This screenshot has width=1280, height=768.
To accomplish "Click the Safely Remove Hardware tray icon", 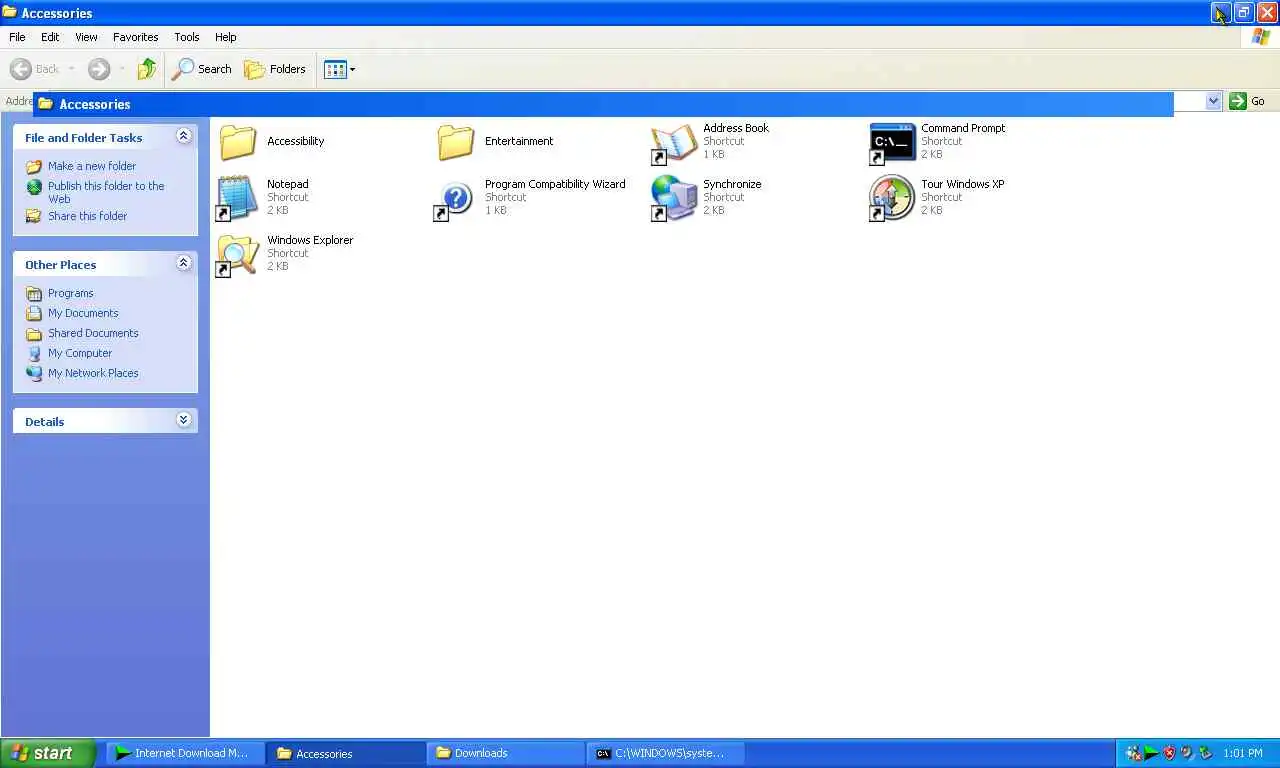I will [1205, 753].
